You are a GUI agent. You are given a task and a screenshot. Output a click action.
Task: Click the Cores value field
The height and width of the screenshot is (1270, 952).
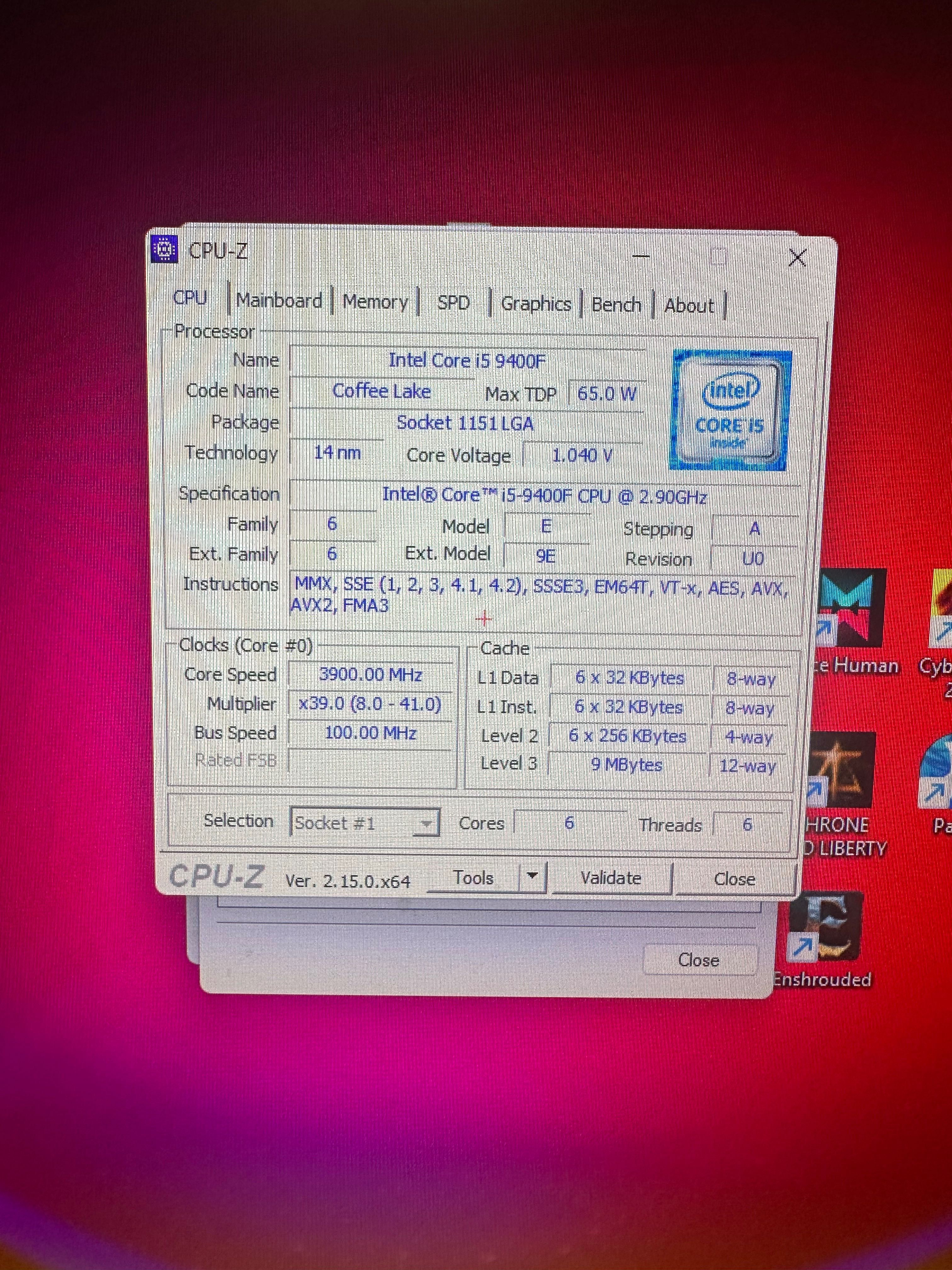[x=569, y=823]
